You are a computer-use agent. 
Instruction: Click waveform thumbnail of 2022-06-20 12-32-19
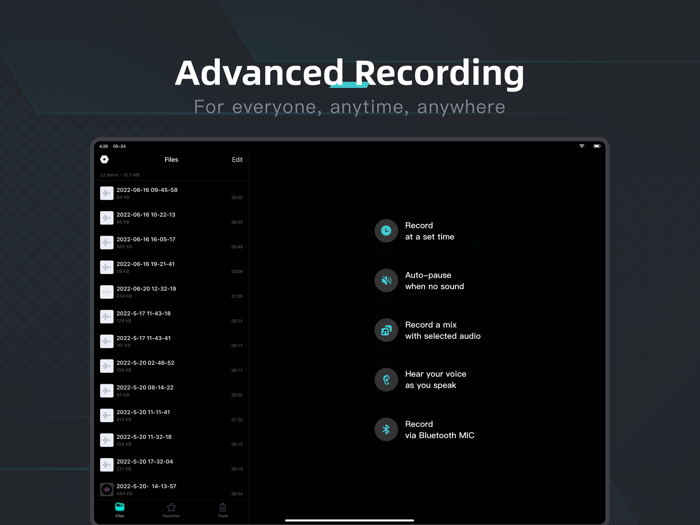pos(107,292)
